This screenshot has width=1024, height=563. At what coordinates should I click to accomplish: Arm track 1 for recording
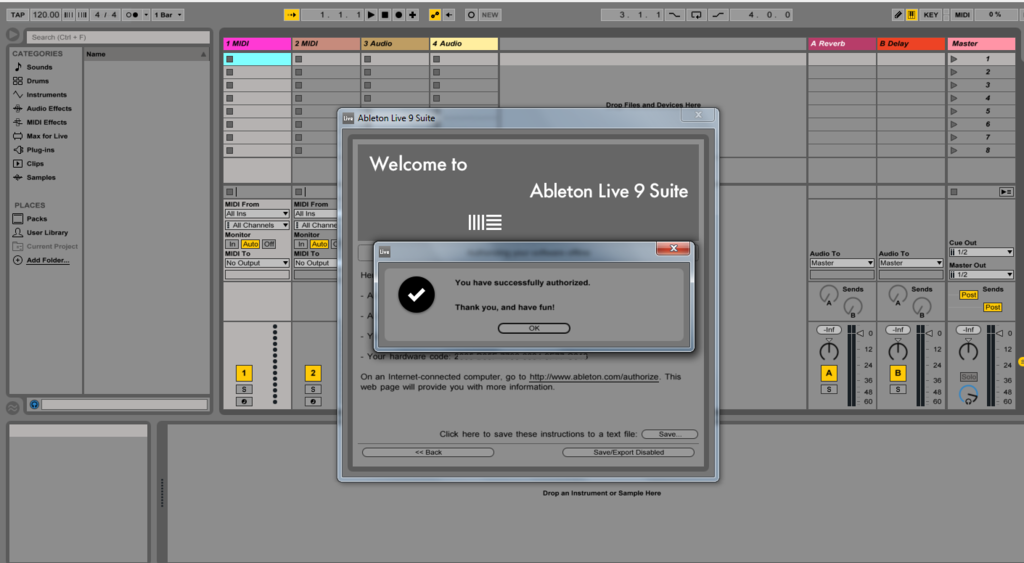click(244, 402)
